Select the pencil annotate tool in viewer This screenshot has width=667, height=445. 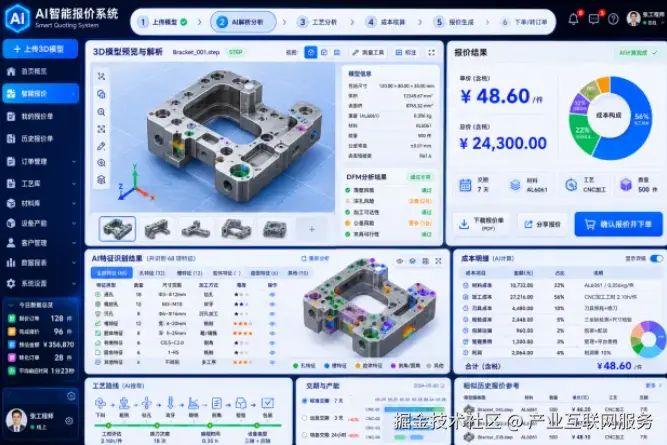tap(101, 146)
